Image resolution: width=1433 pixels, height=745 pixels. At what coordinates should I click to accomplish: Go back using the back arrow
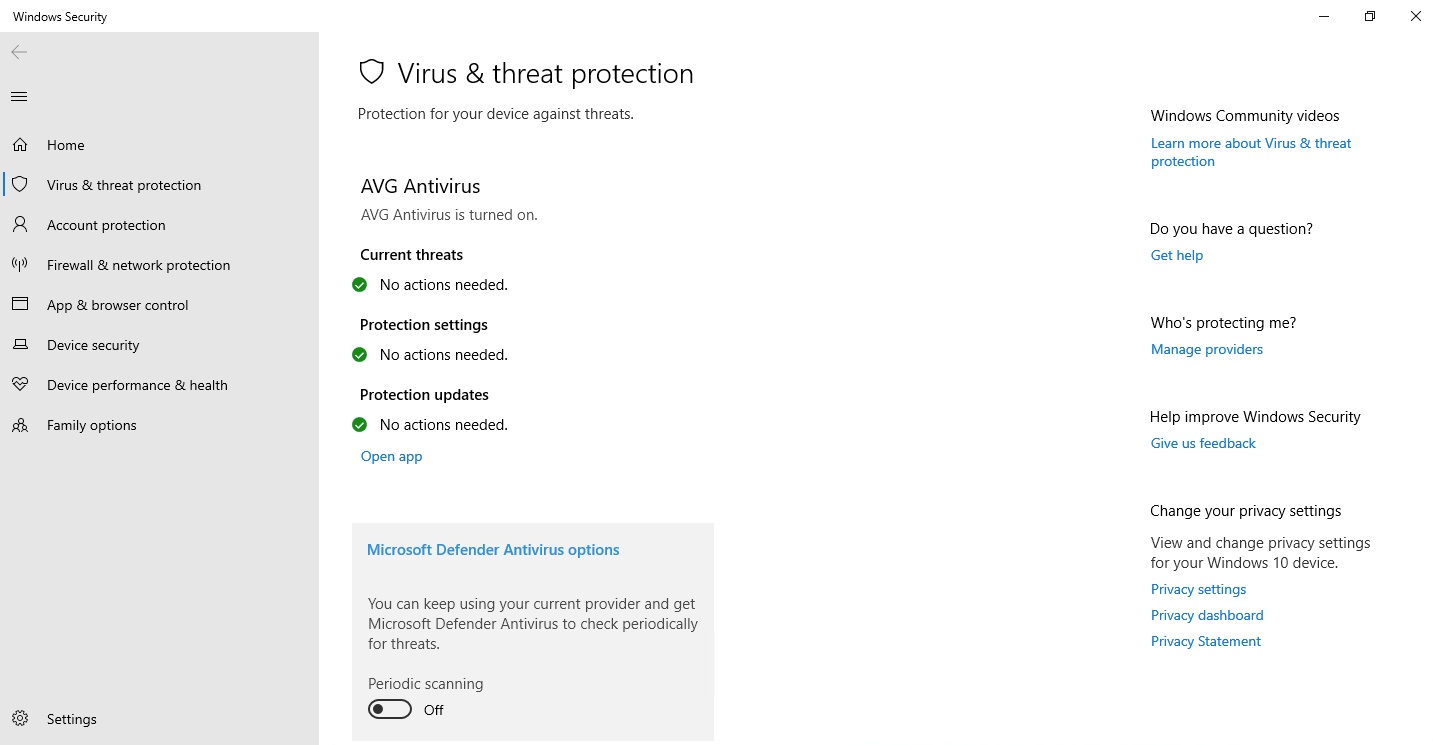point(19,52)
